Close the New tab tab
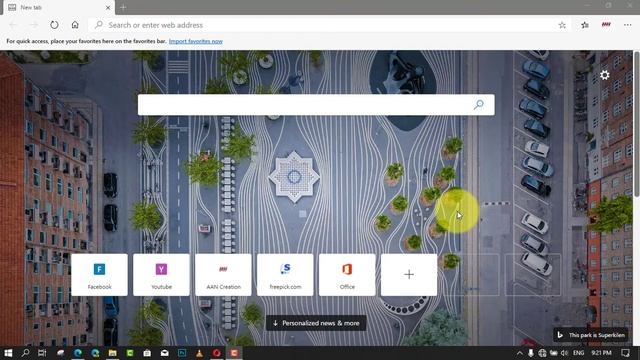This screenshot has width=640, height=360. [108, 7]
